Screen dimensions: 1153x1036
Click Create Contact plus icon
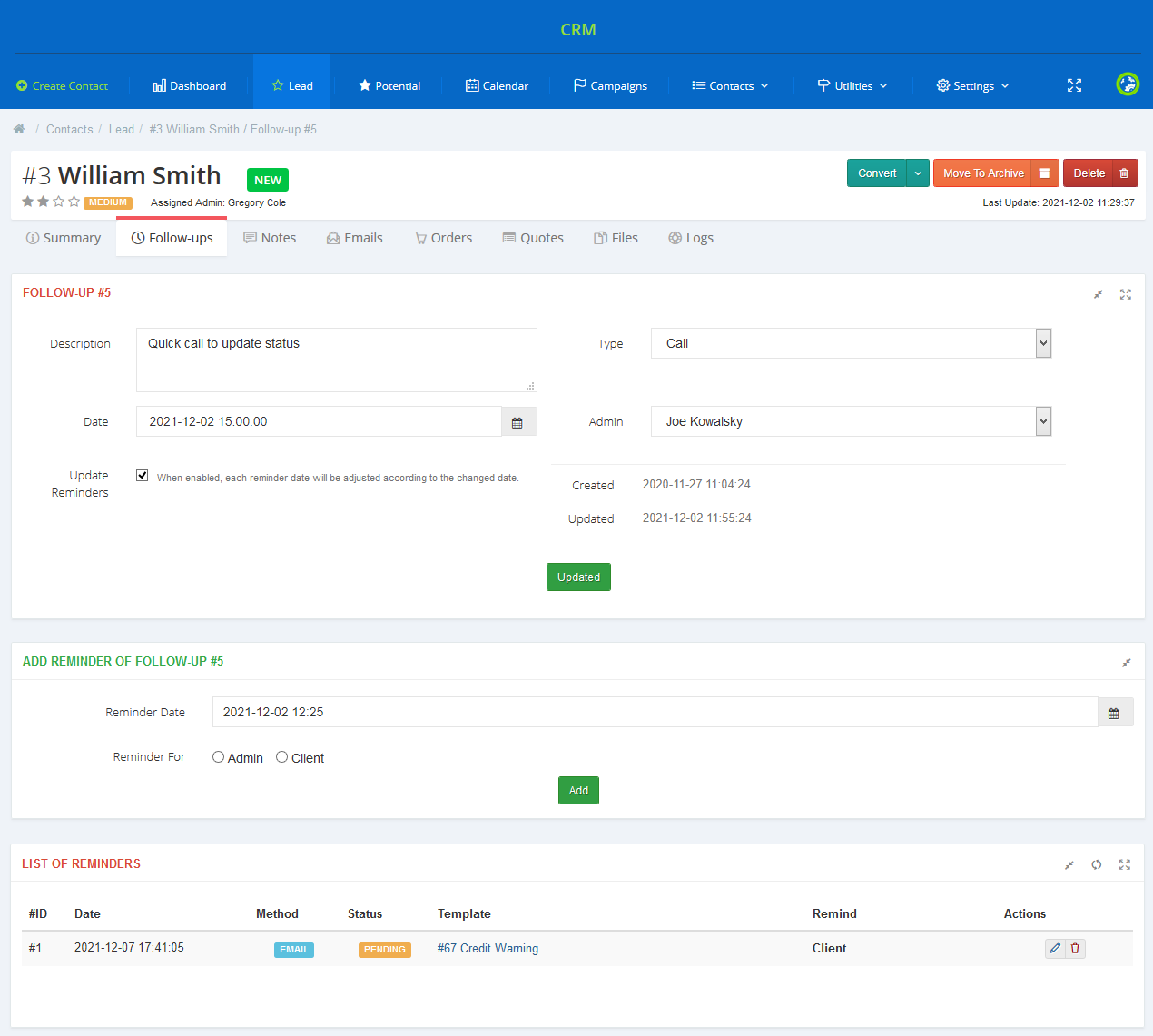(x=22, y=86)
